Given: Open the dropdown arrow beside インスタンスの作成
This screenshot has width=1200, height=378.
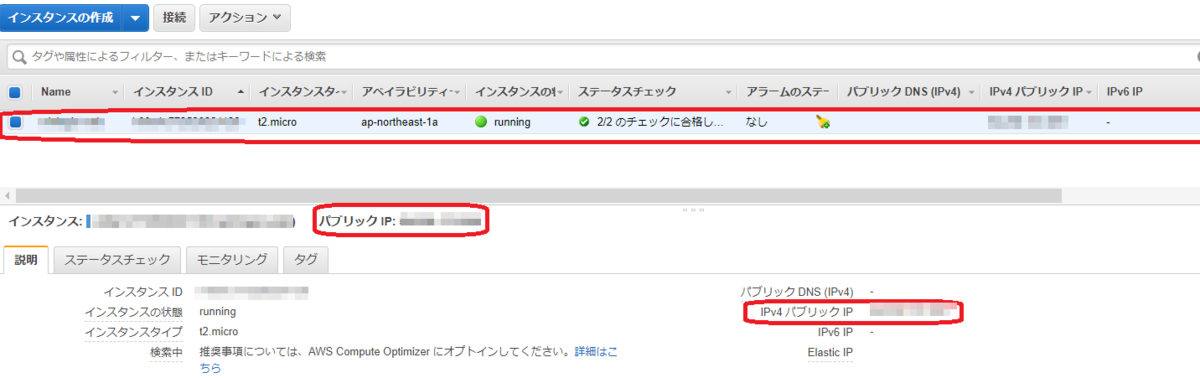Looking at the screenshot, I should (136, 17).
